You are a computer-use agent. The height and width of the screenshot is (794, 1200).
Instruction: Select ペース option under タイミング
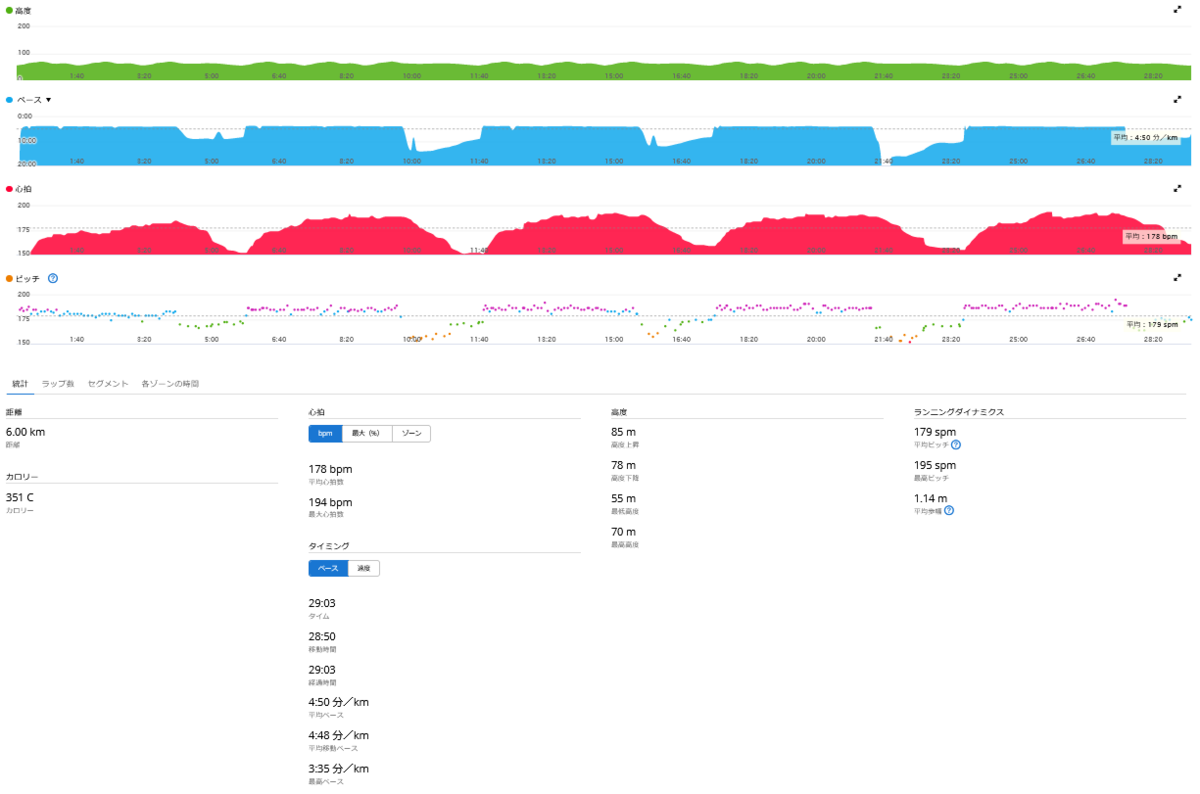pyautogui.click(x=328, y=568)
